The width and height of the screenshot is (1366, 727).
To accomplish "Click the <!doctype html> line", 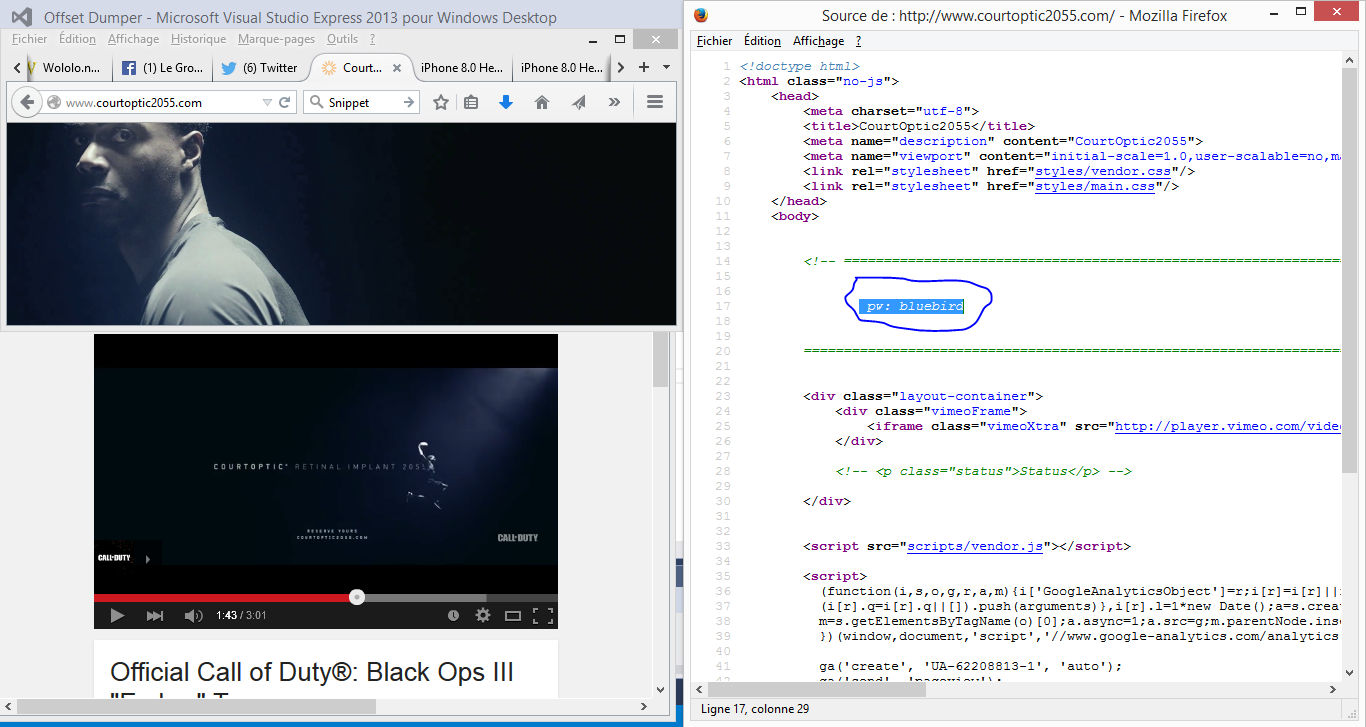I will tap(799, 66).
